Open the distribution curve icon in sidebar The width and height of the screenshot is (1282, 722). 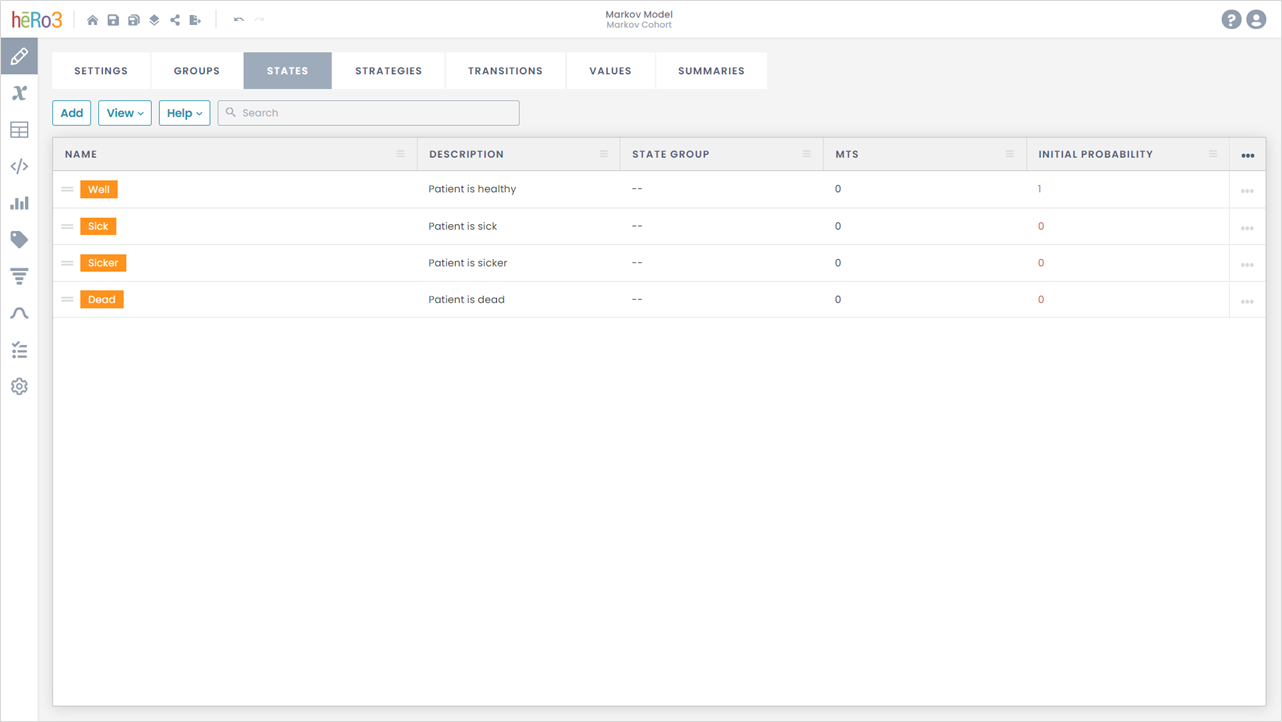click(19, 313)
